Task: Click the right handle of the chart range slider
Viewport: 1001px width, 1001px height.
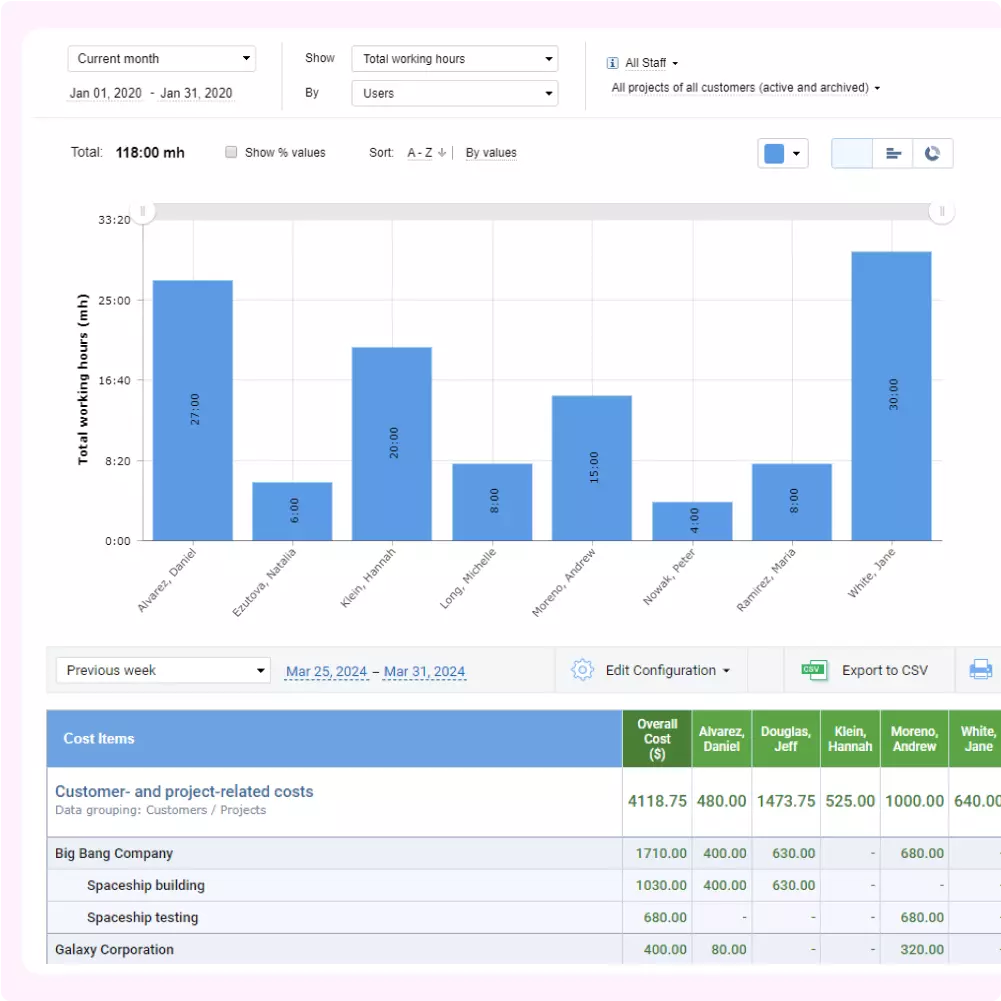Action: tap(942, 211)
